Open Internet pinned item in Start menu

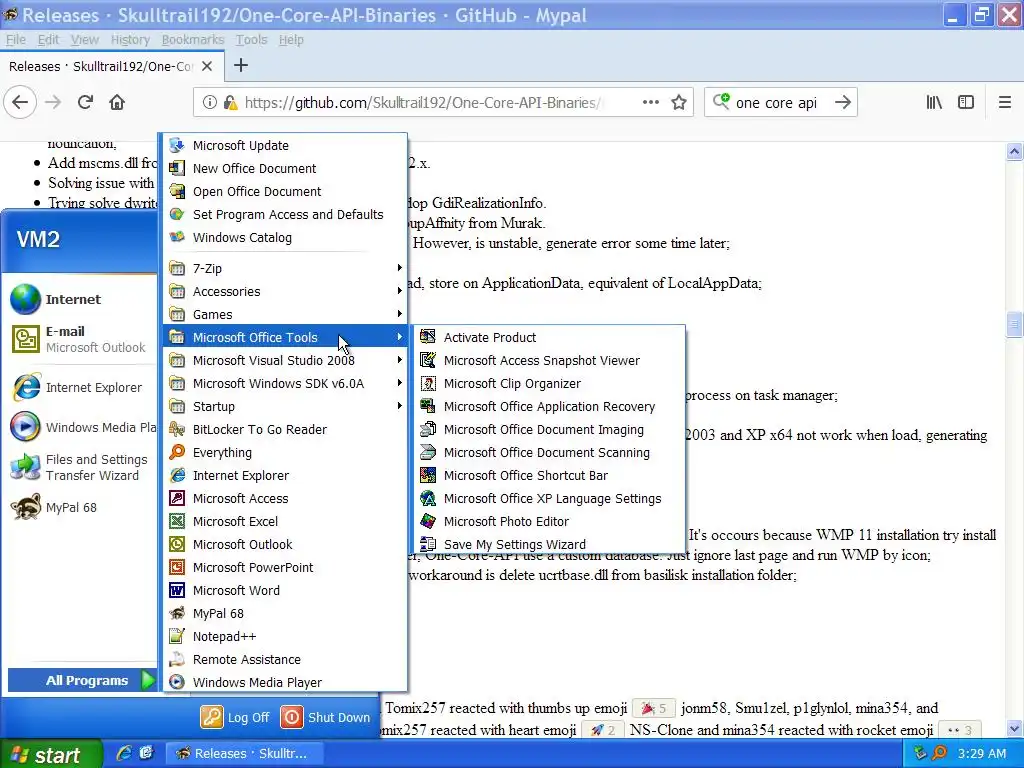pos(82,299)
